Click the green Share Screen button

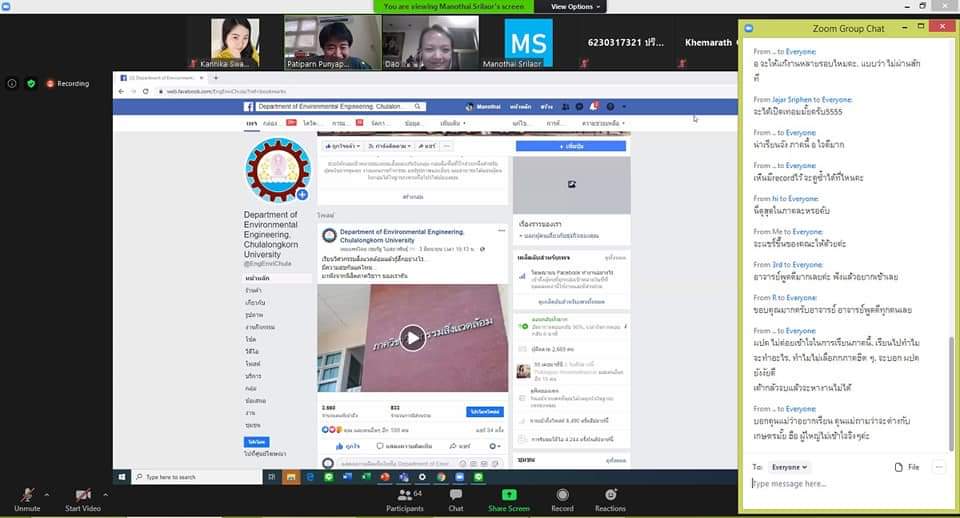509,500
